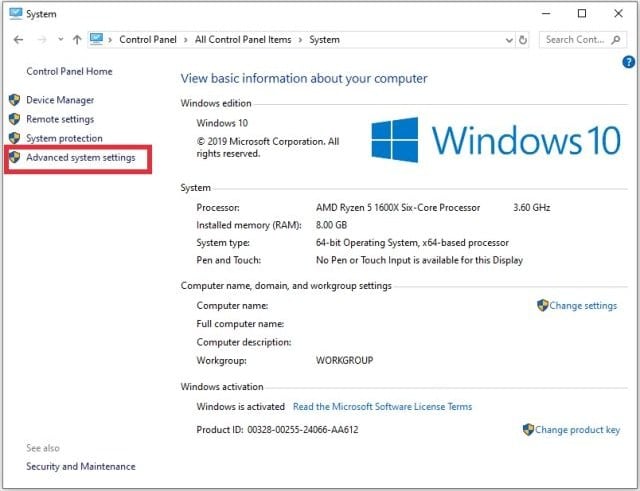
Task: Click Change settings link
Action: (x=583, y=306)
